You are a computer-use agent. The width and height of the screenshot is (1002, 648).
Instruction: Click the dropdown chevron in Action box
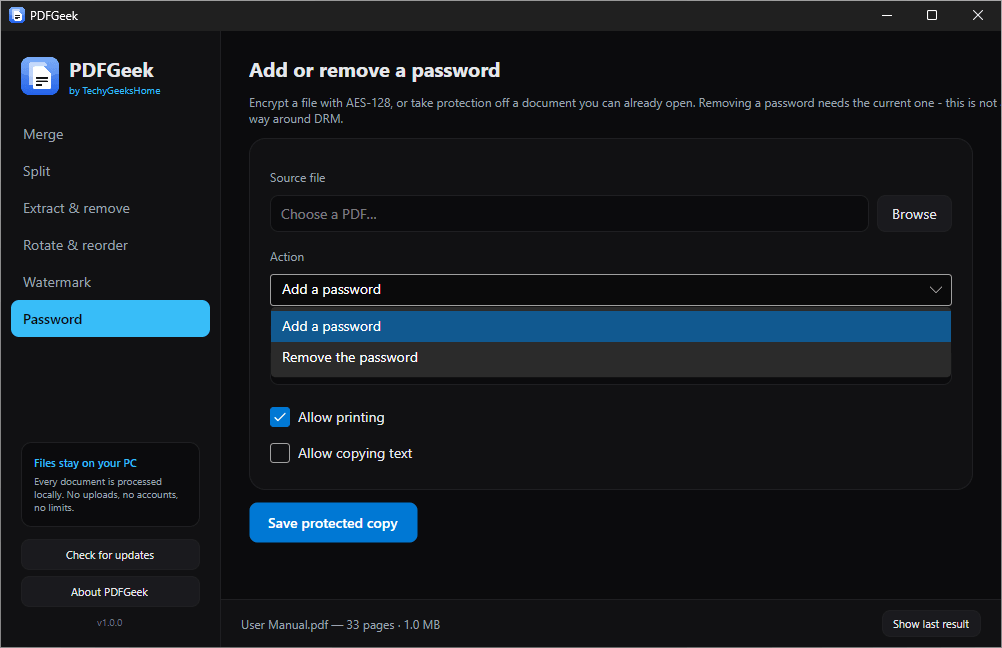click(936, 289)
